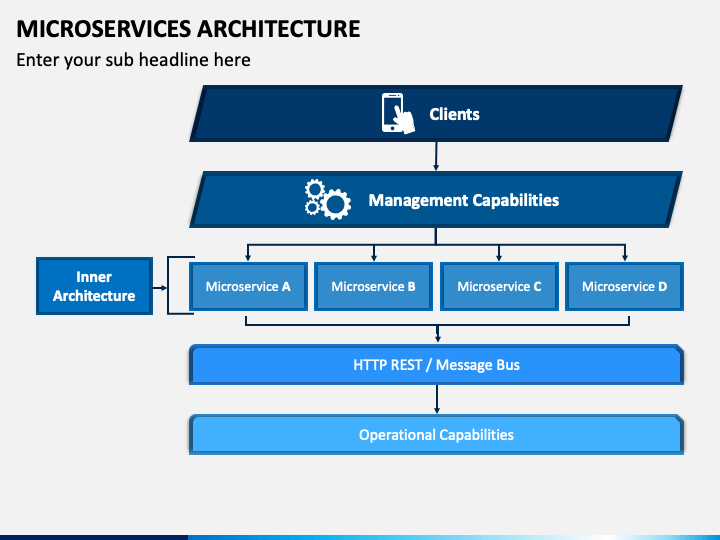Click the Microservice C box
Viewport: 720px width, 540px height.
(x=499, y=287)
